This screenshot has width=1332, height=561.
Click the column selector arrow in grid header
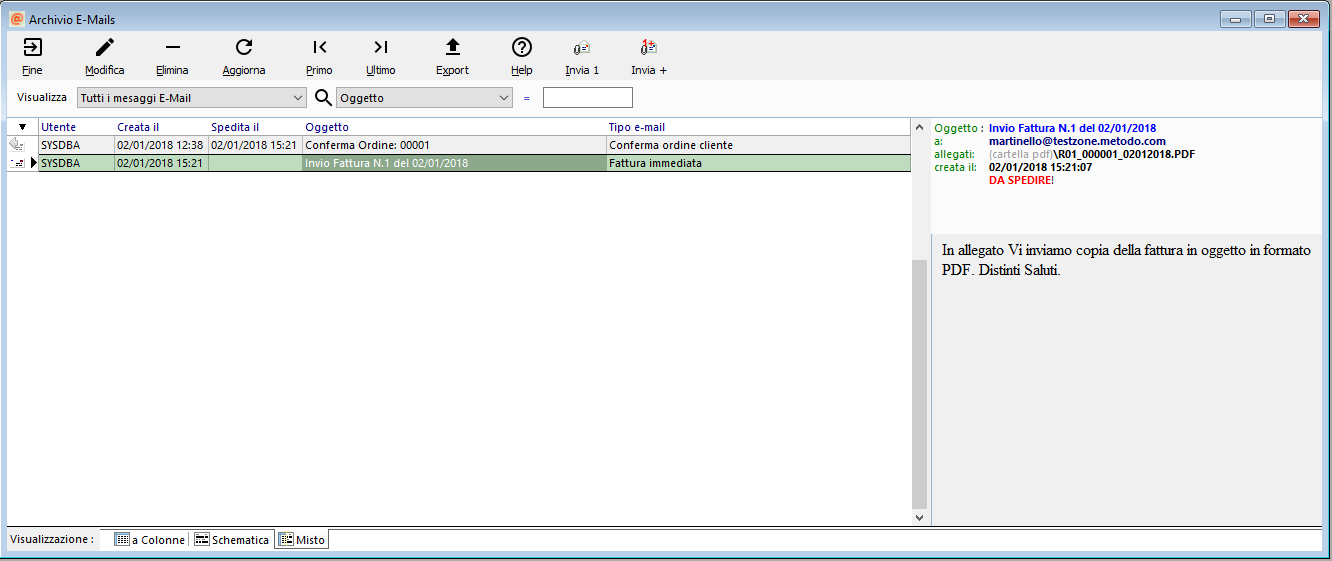click(x=22, y=128)
